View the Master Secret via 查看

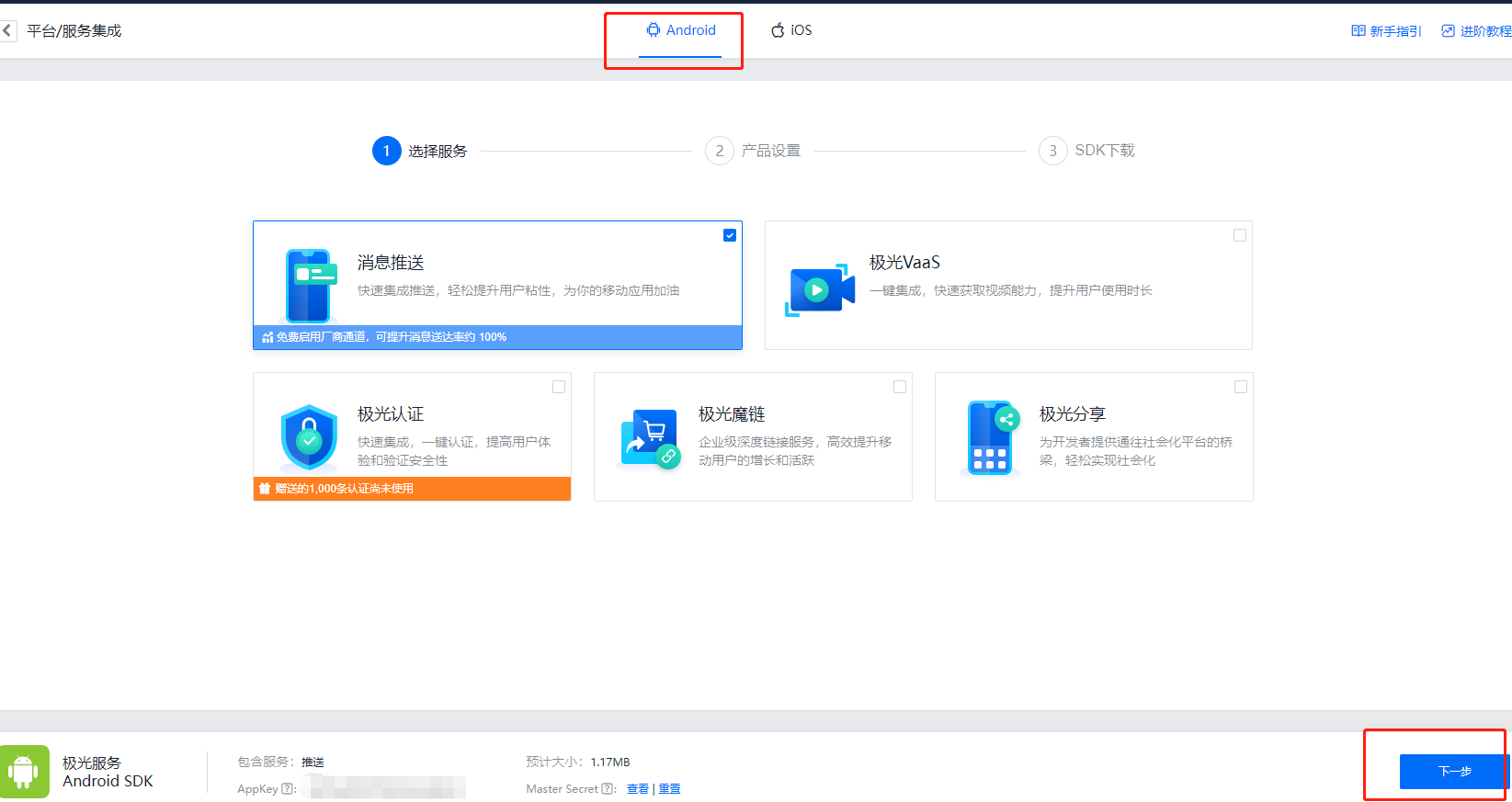tap(638, 789)
